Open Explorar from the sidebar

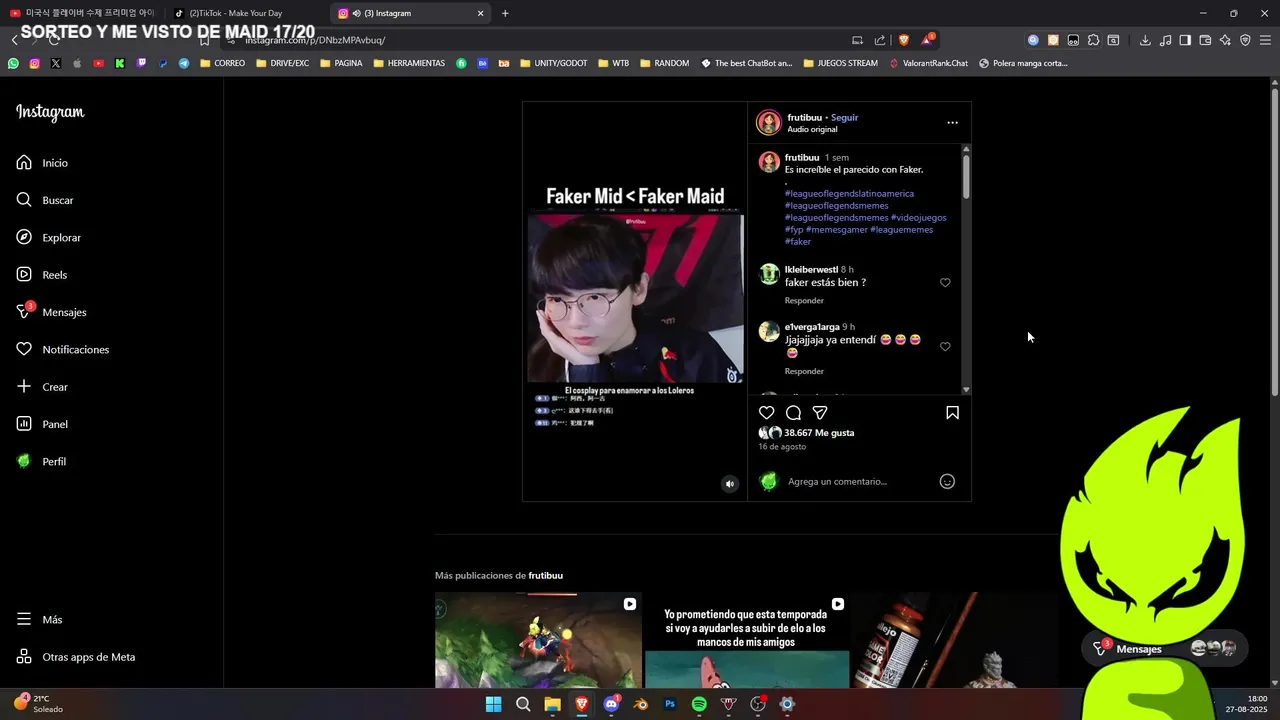tap(48, 237)
